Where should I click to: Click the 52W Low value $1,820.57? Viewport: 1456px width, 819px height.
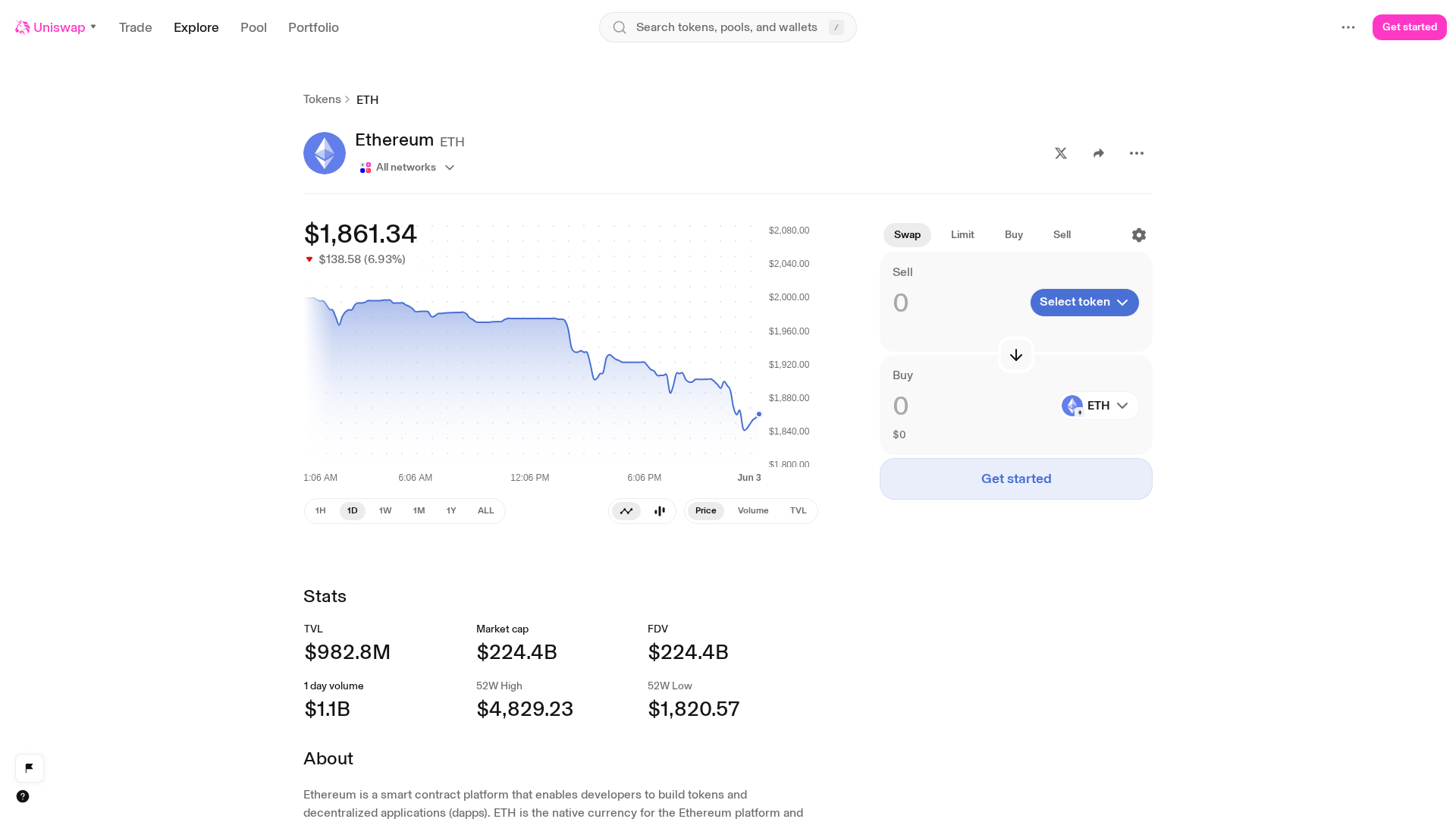tap(694, 709)
